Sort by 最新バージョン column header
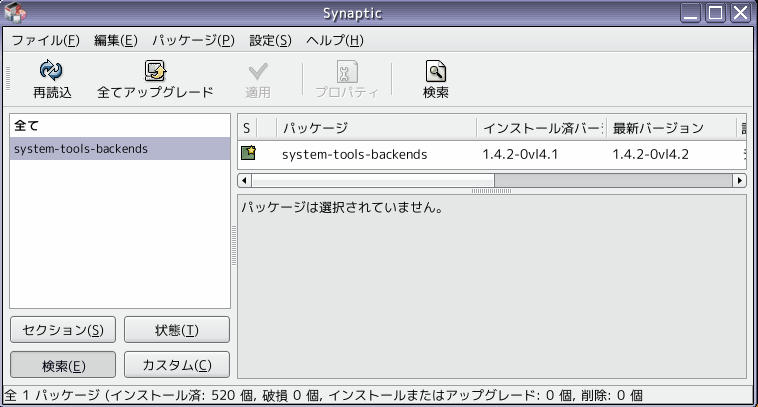Screen dimensions: 758x407 coord(671,128)
